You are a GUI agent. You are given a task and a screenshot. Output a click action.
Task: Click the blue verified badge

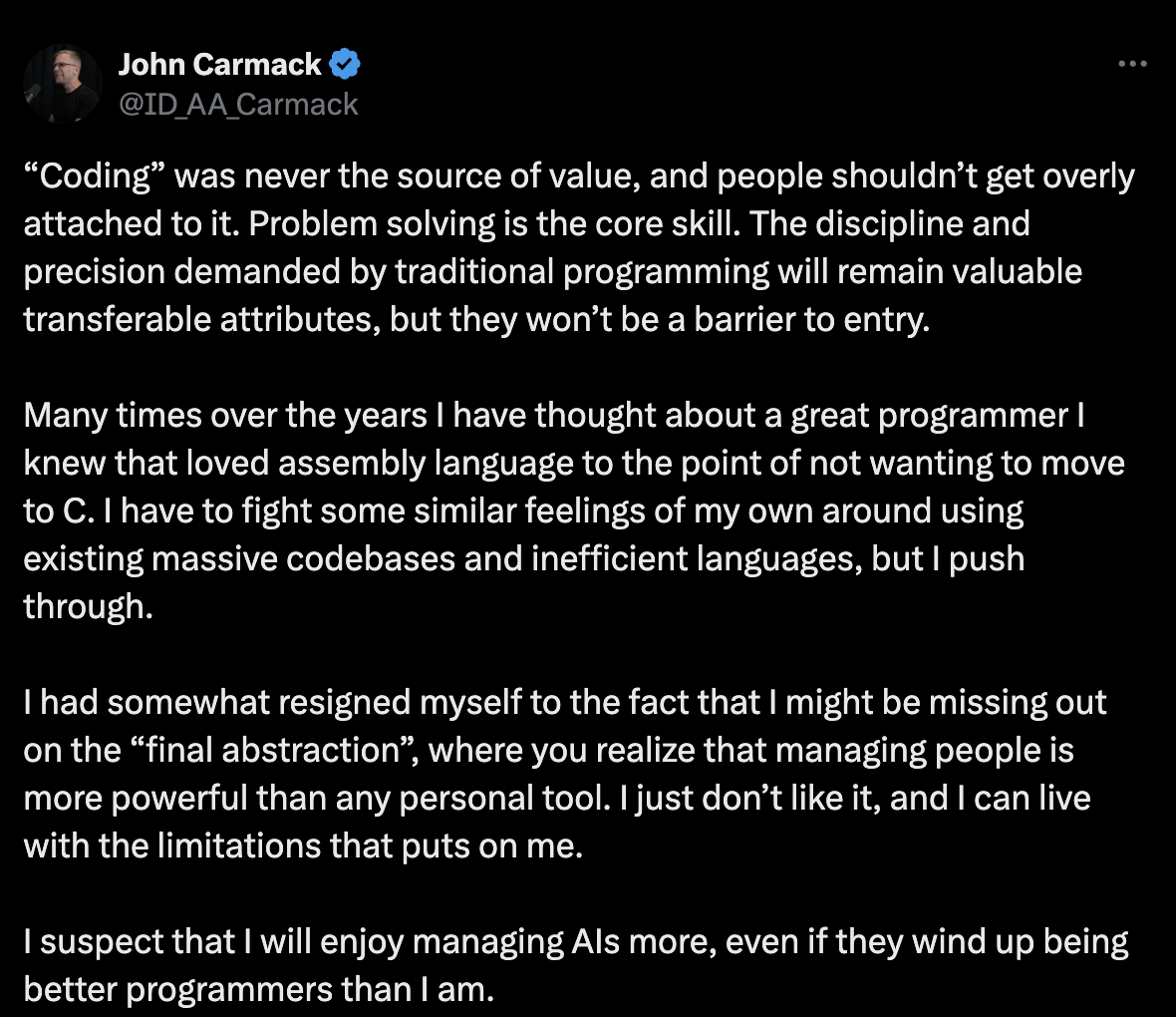345,66
